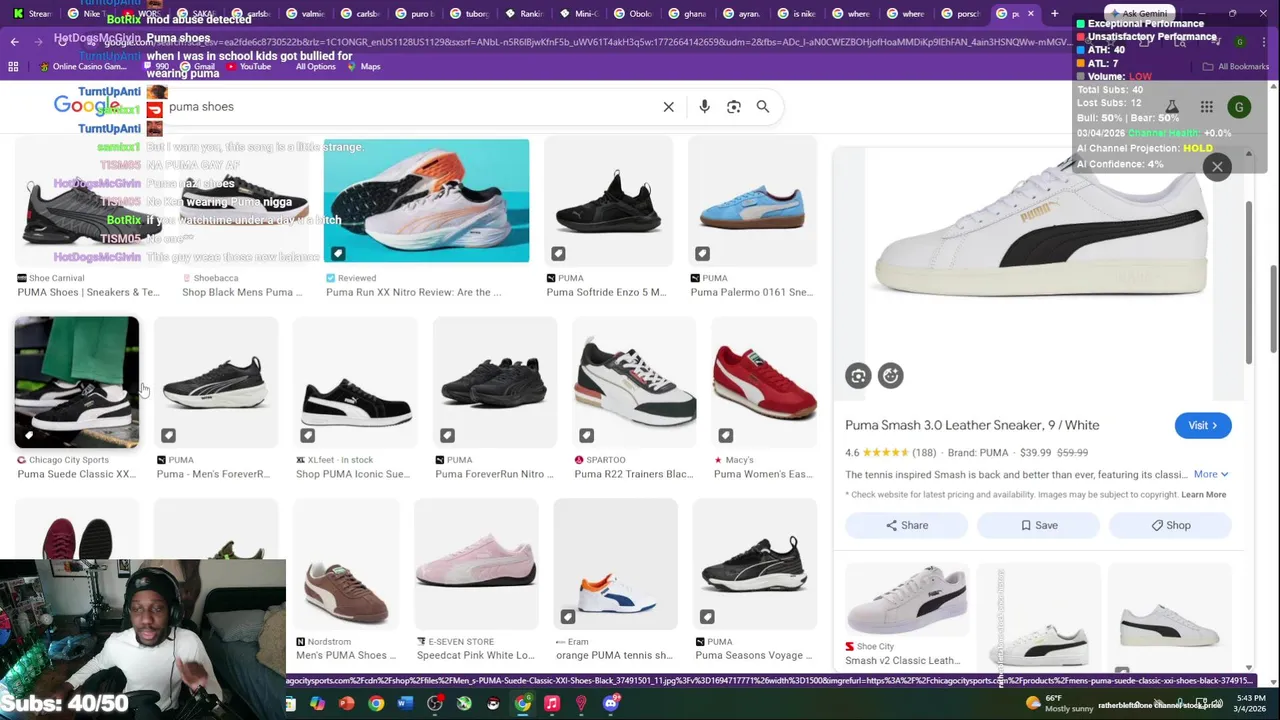Click the magnifying glass search icon
The image size is (1280, 720).
[x=763, y=107]
